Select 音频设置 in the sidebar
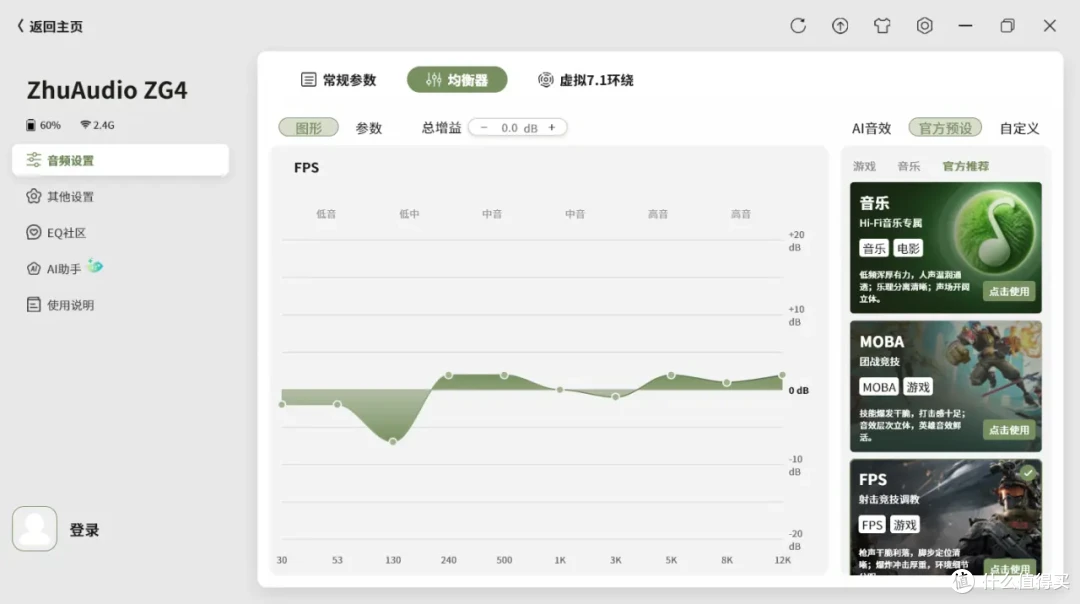This screenshot has width=1080, height=604. (121, 160)
